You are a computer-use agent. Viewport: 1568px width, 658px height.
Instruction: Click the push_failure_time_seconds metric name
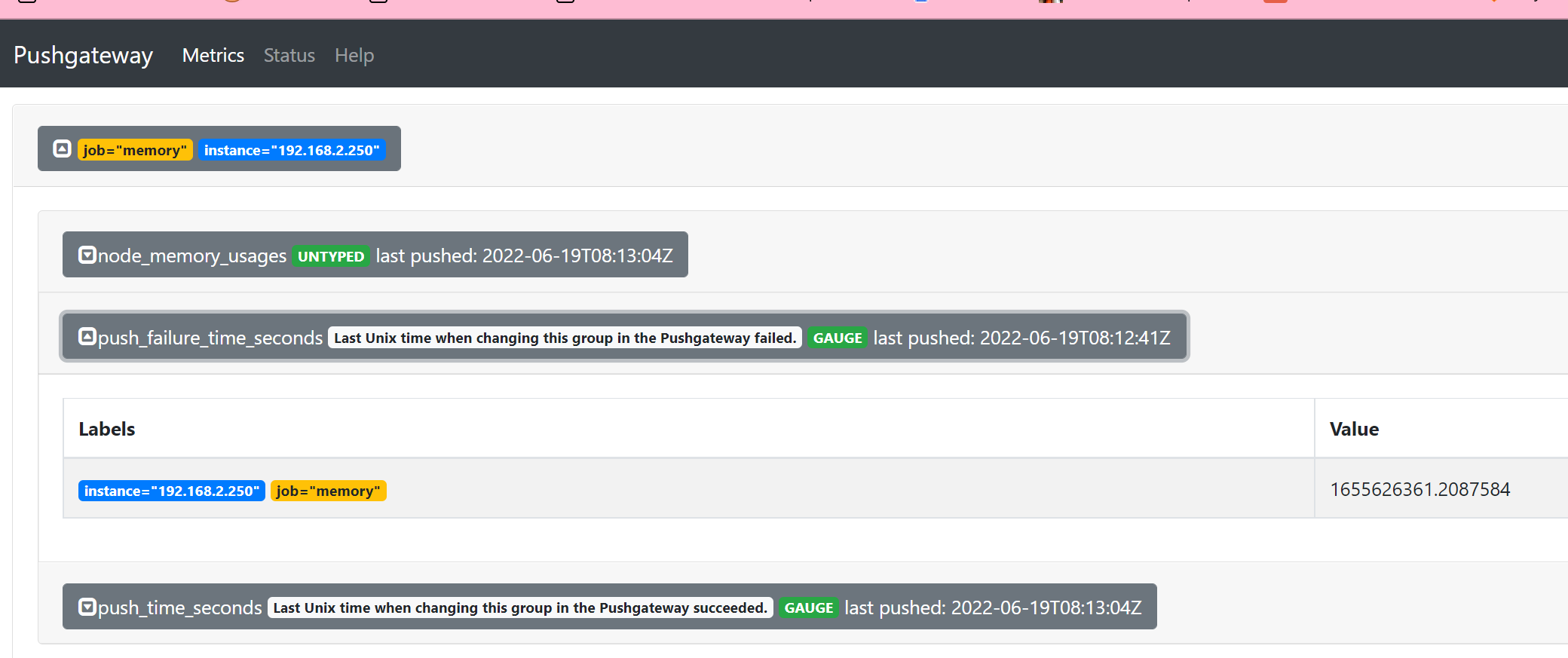coord(210,338)
